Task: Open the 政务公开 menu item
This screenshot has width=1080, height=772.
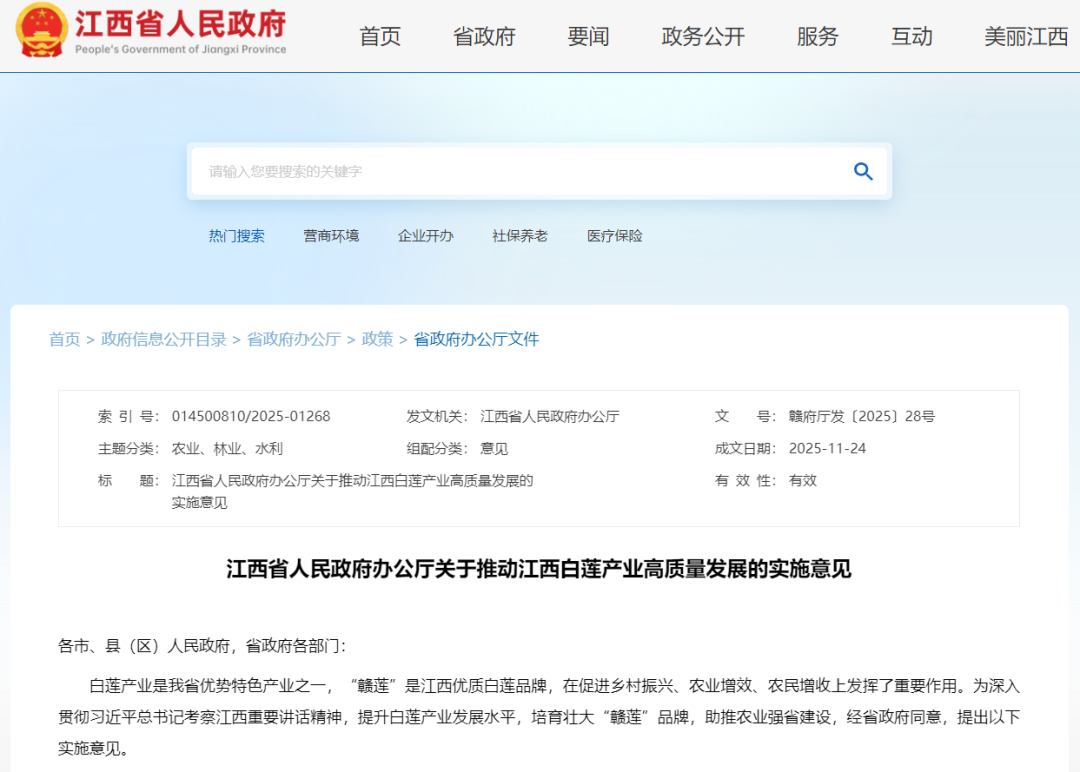Action: [703, 37]
